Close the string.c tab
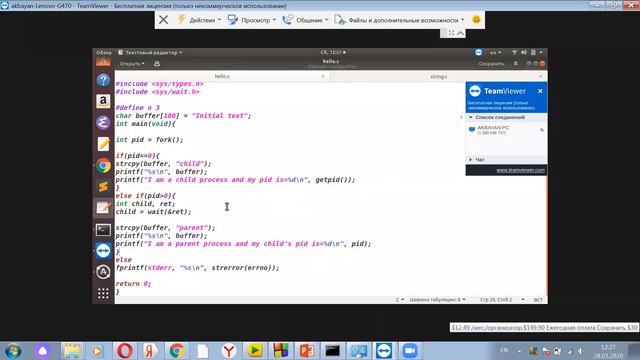Image resolution: width=640 pixels, height=360 pixels. point(541,76)
